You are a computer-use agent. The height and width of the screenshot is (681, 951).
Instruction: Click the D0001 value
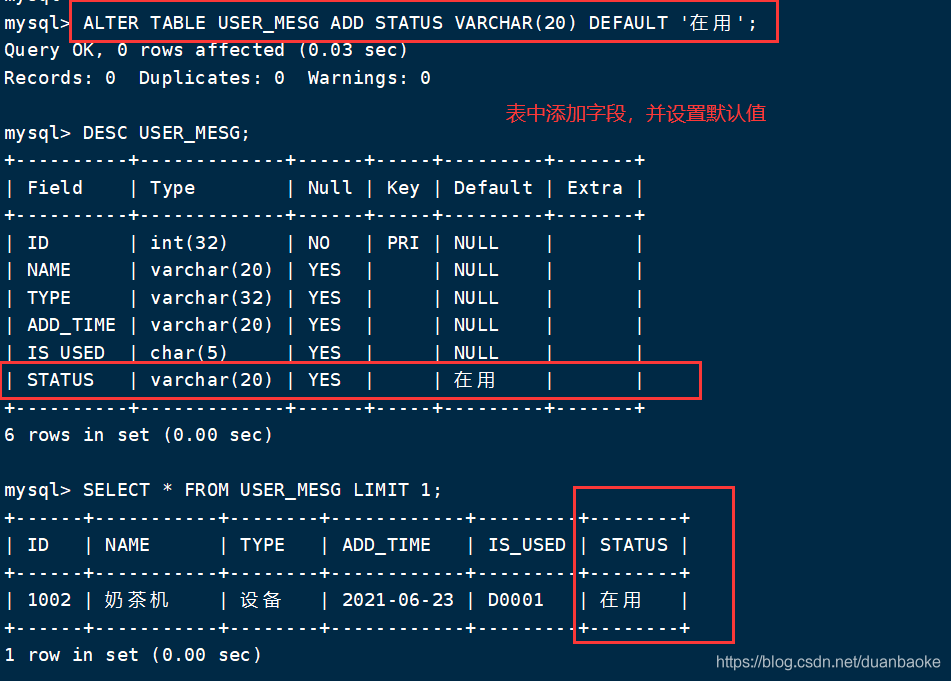coord(516,600)
